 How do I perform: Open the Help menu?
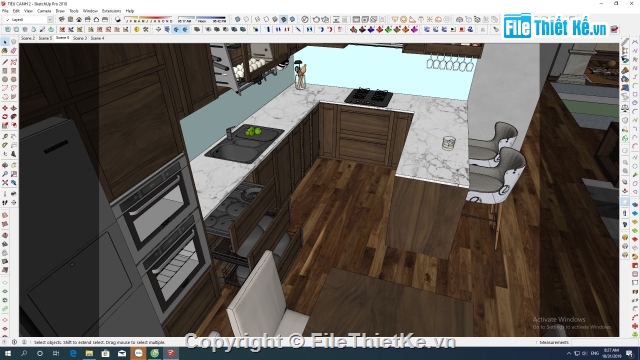click(130, 11)
